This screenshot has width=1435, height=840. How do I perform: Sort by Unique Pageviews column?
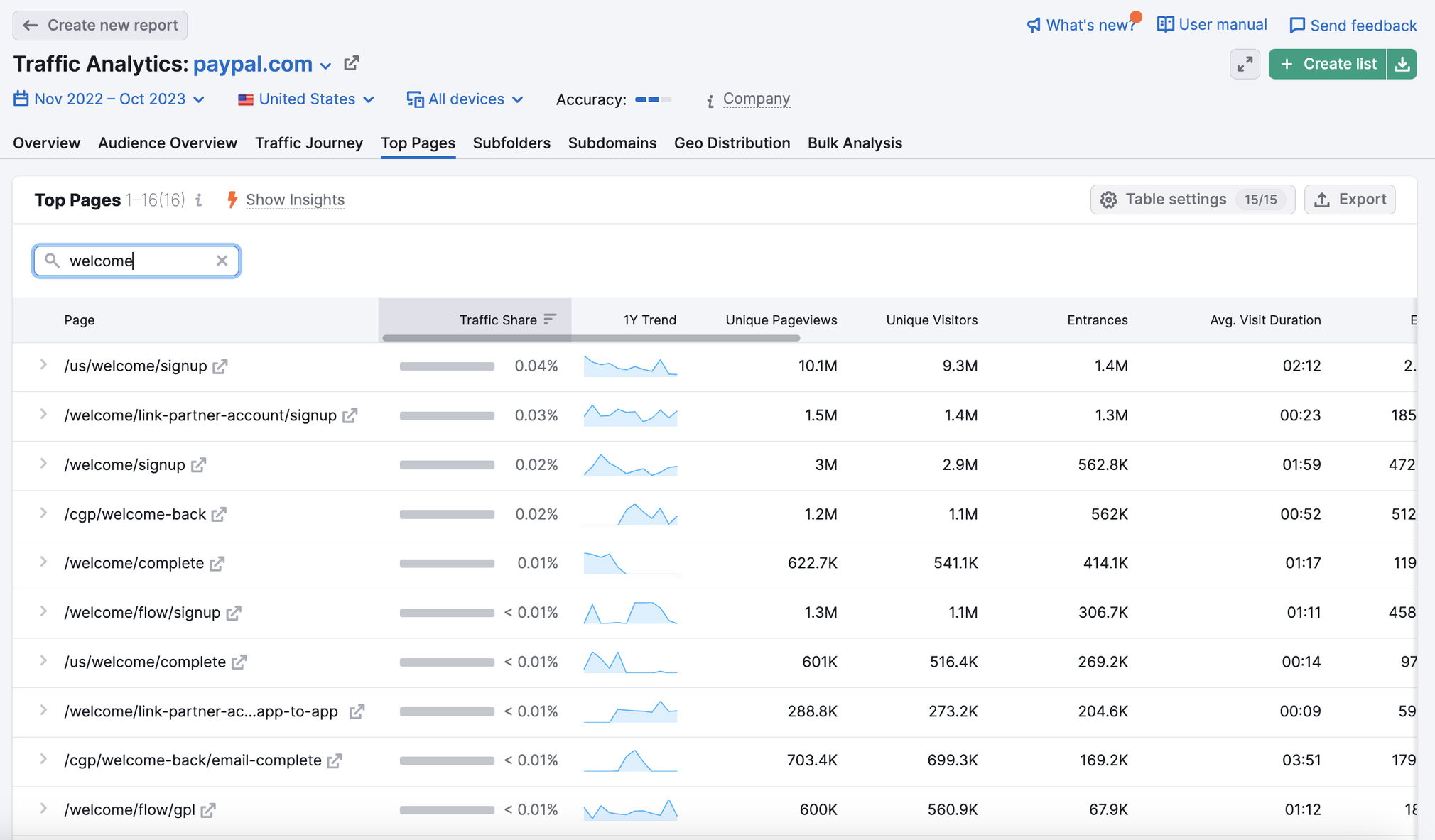(x=781, y=320)
